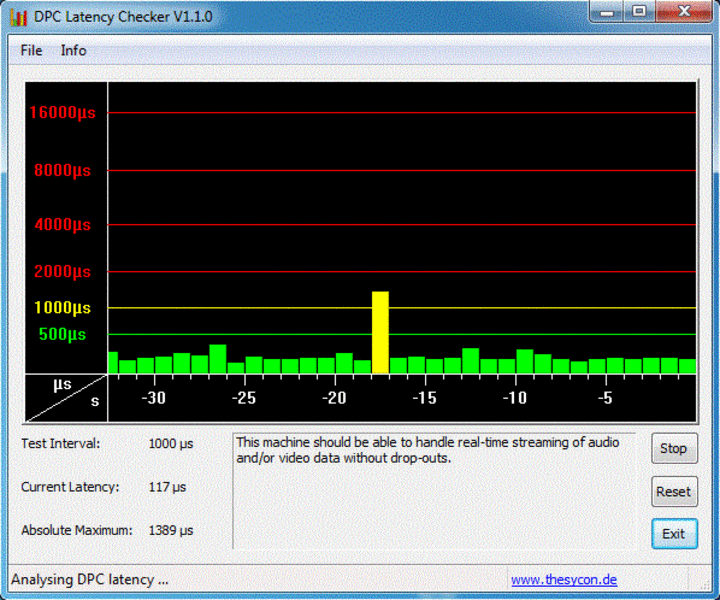Click the Current Latency label
Screen dimensions: 720x600
pos(70,487)
